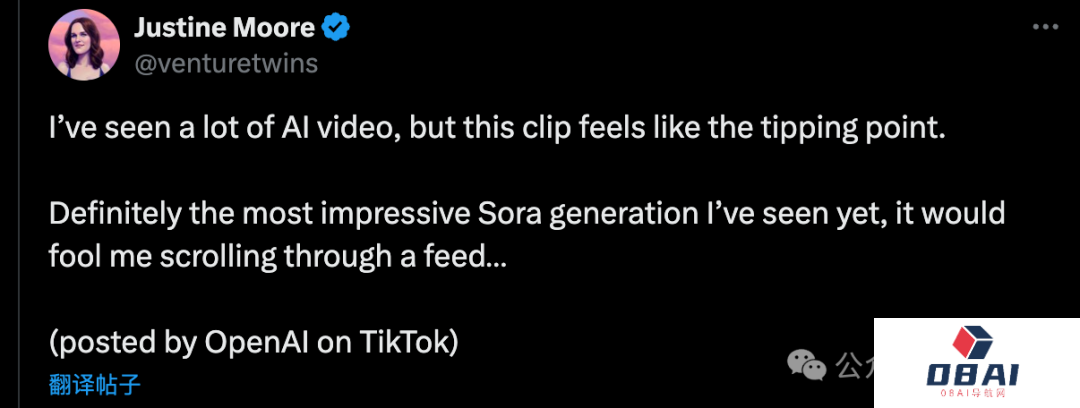This screenshot has height=408, width=1080.
Task: Click the 公众号 watermark text
Action: [854, 364]
